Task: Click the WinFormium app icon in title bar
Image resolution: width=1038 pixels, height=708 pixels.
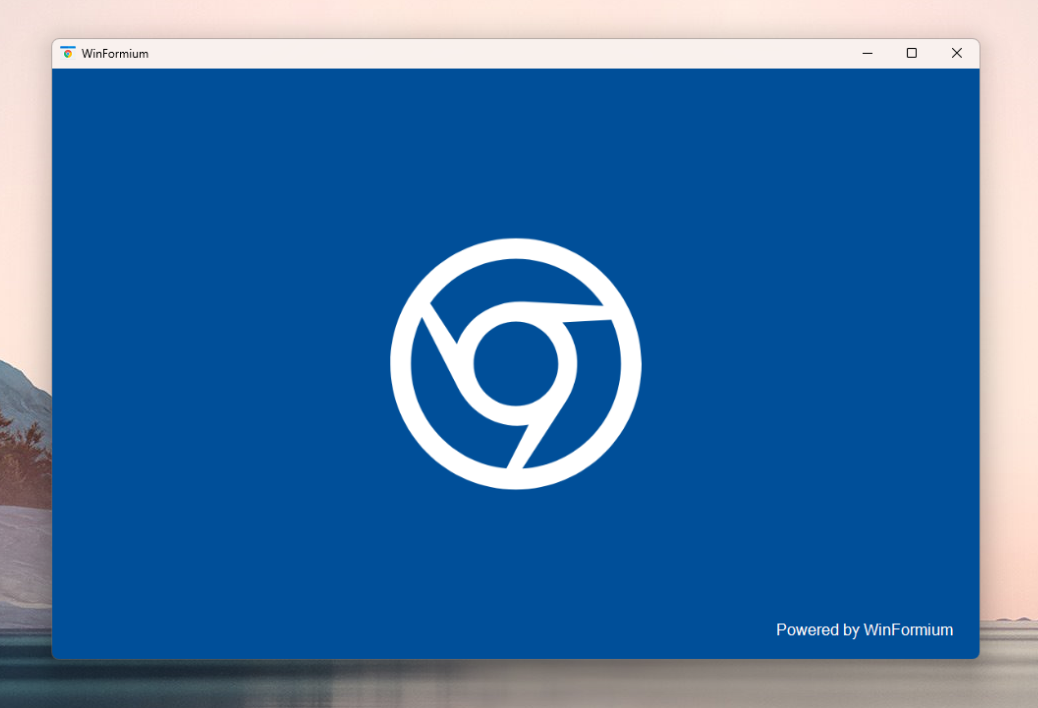Action: coord(68,53)
